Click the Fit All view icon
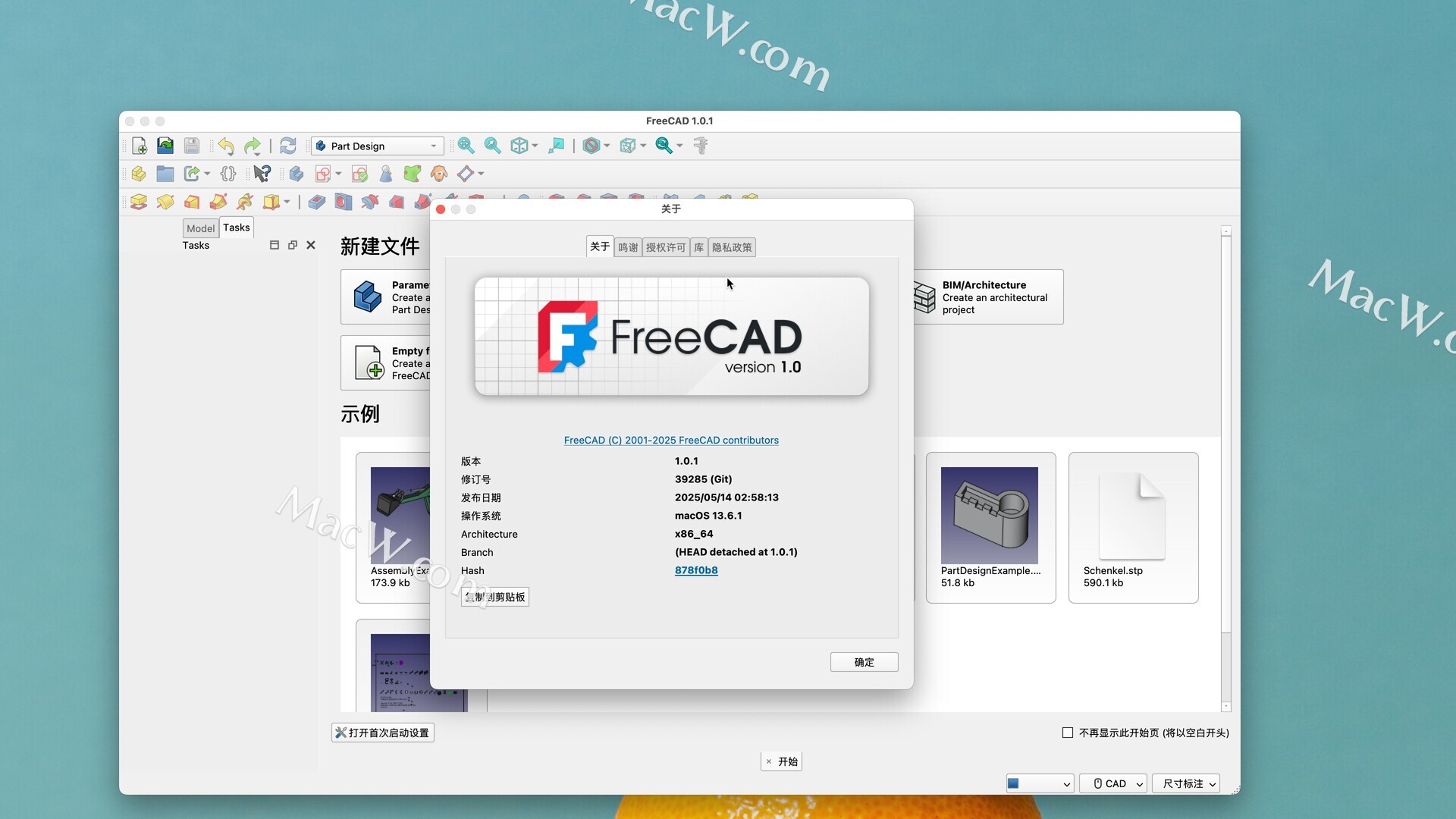The image size is (1456, 819). click(x=466, y=146)
